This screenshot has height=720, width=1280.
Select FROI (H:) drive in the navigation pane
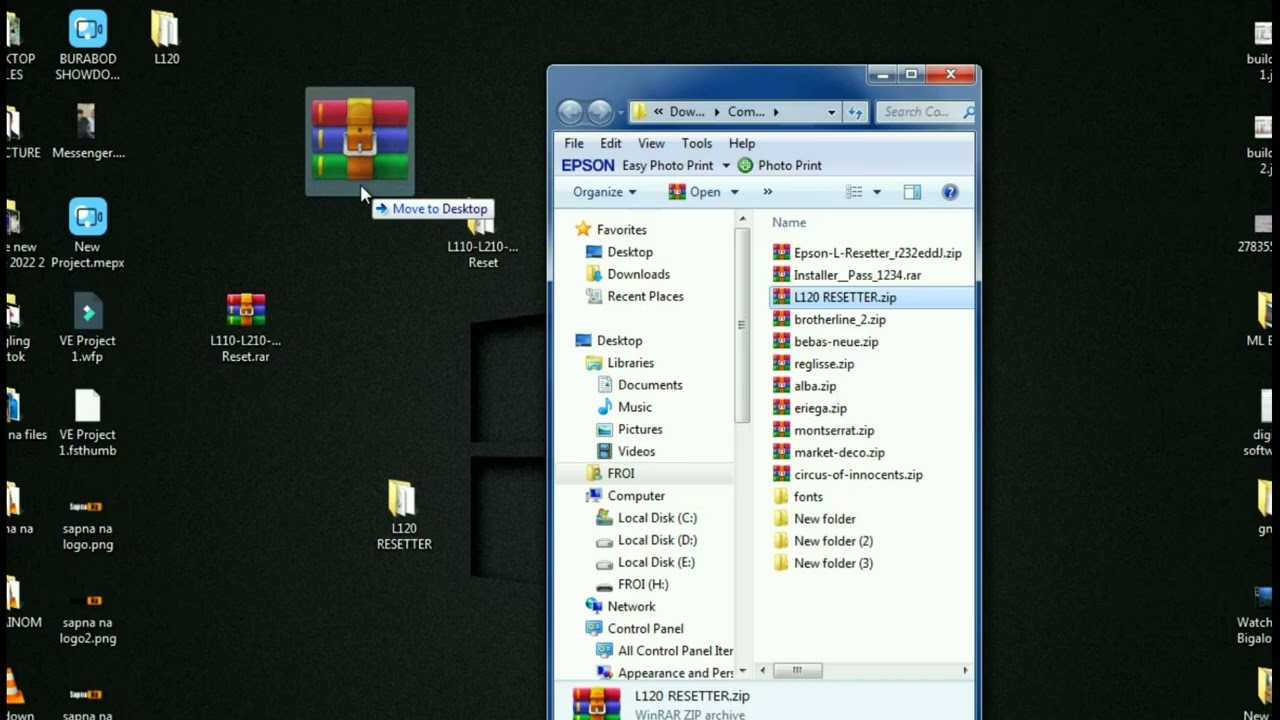coord(632,584)
